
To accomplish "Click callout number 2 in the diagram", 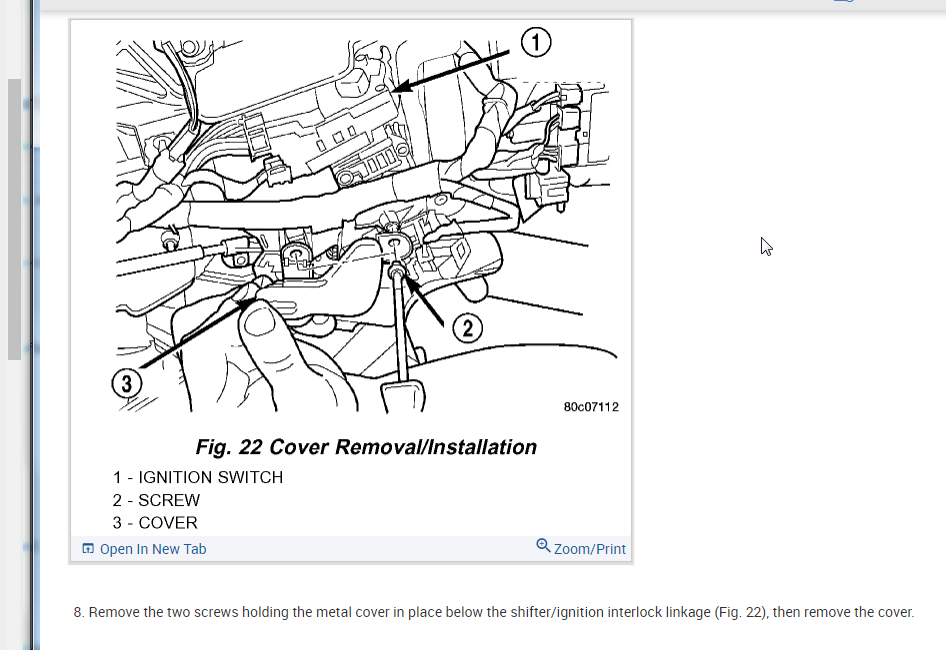I will 469,328.
